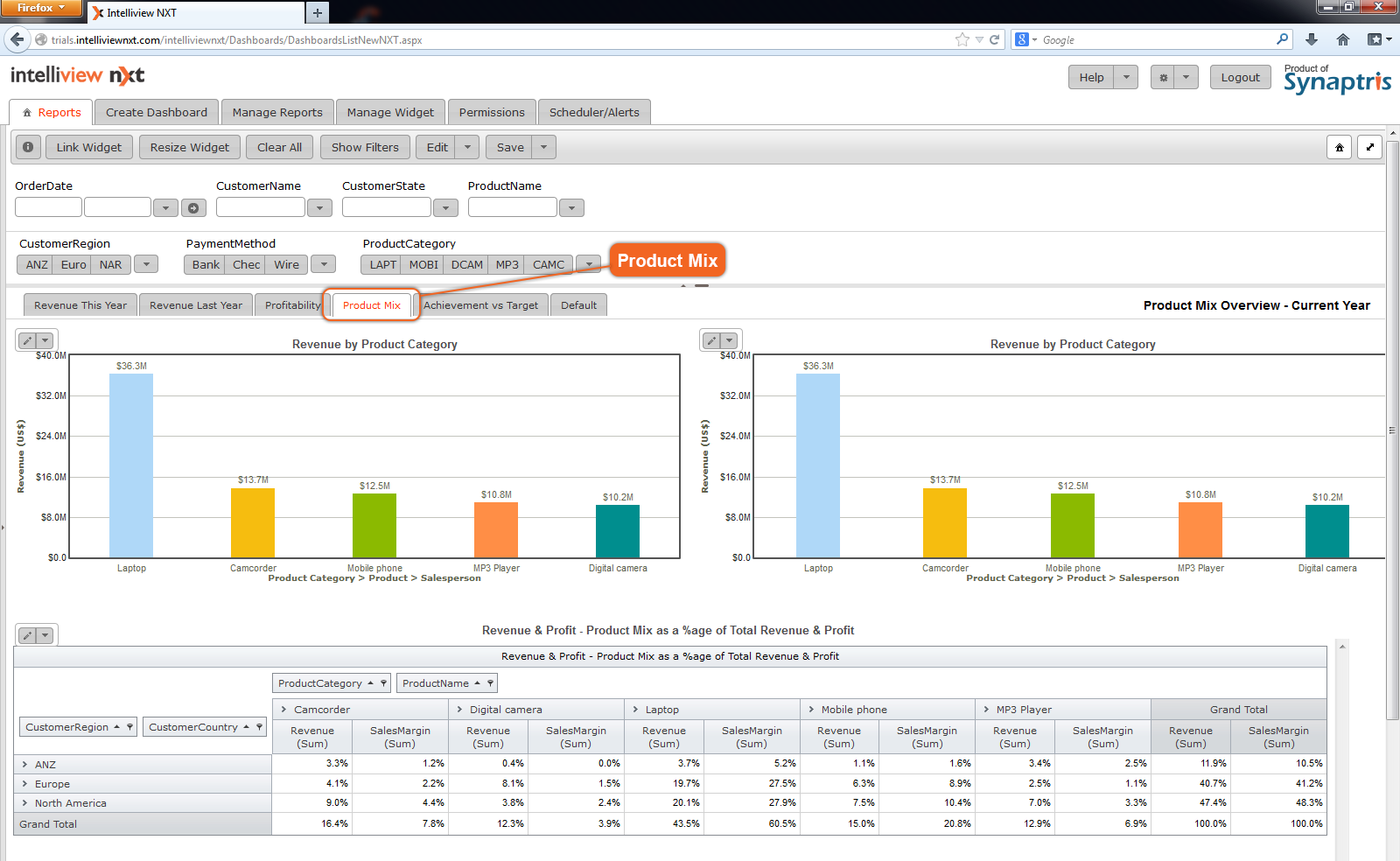This screenshot has height=861, width=1400.
Task: Open the Manage Reports tab
Action: (277, 113)
